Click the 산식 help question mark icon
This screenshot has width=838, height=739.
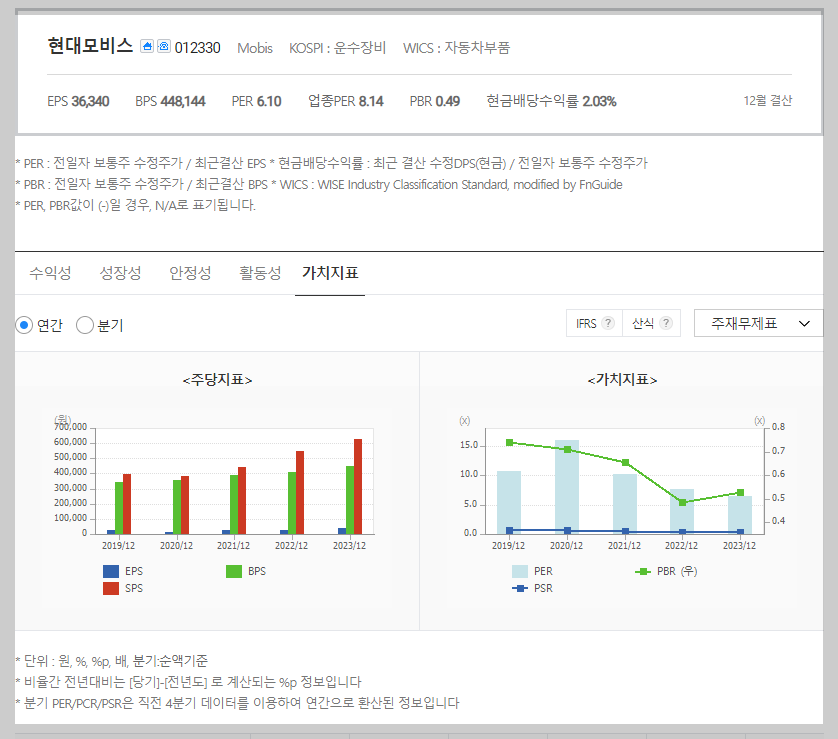tap(665, 323)
